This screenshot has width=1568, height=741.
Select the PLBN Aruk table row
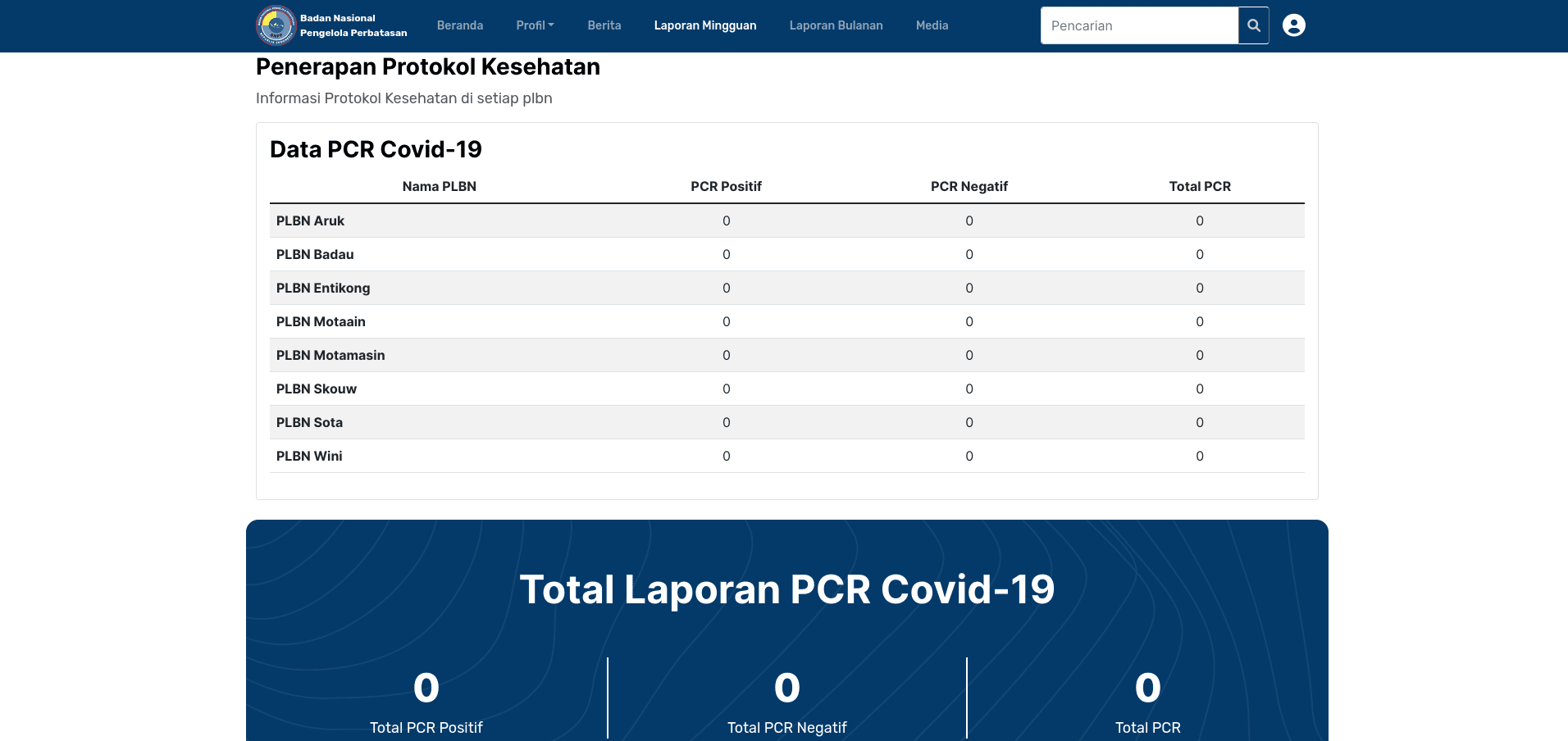(786, 221)
